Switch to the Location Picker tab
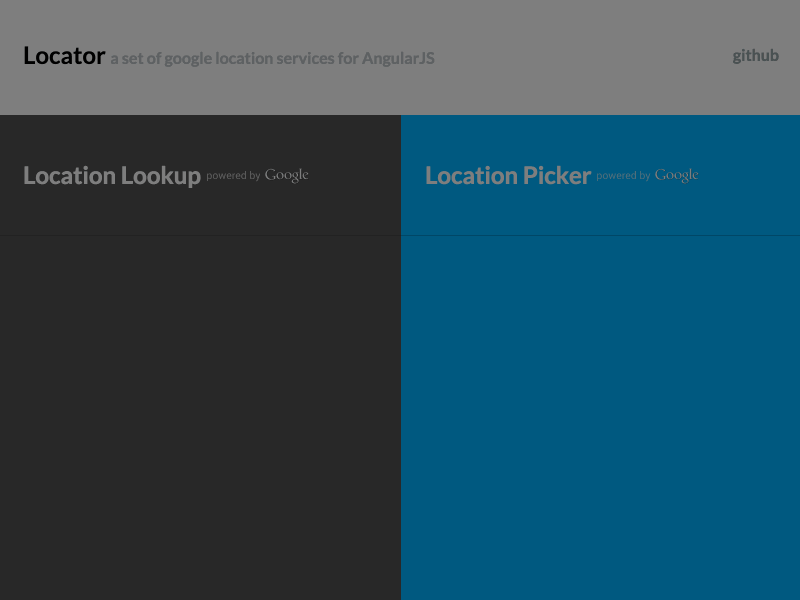Viewport: 800px width, 600px height. click(507, 175)
